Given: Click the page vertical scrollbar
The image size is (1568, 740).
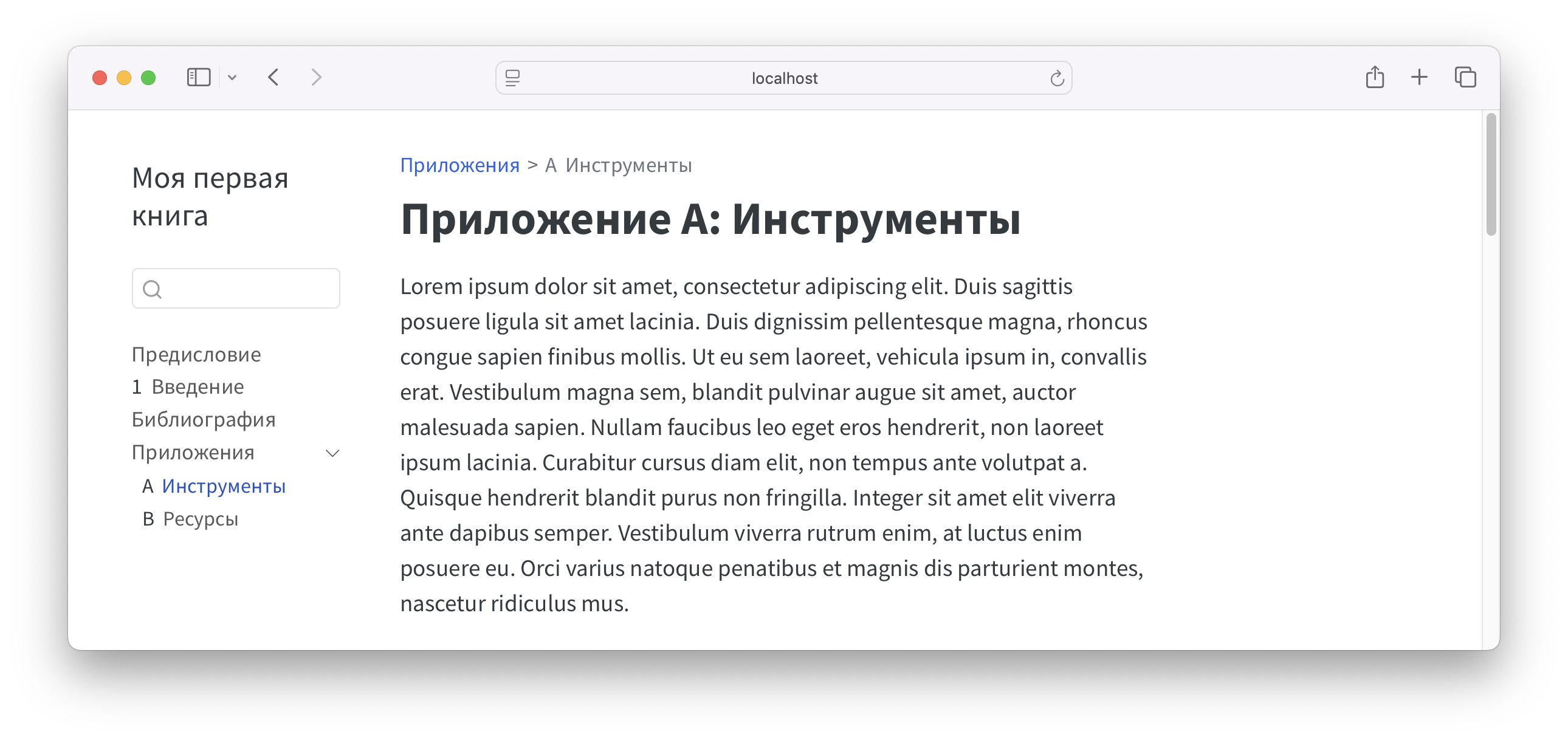Looking at the screenshot, I should [x=1491, y=174].
